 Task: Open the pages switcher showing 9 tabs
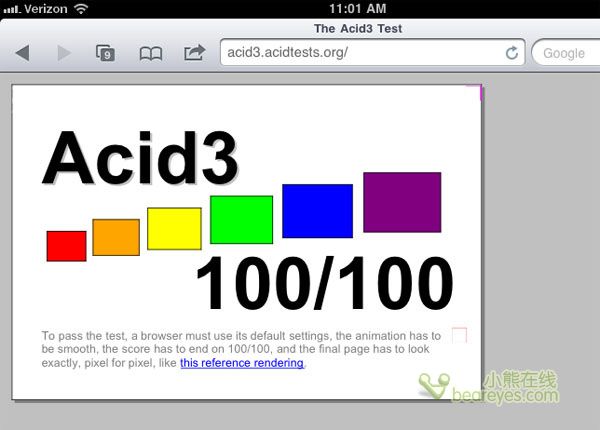(105, 53)
